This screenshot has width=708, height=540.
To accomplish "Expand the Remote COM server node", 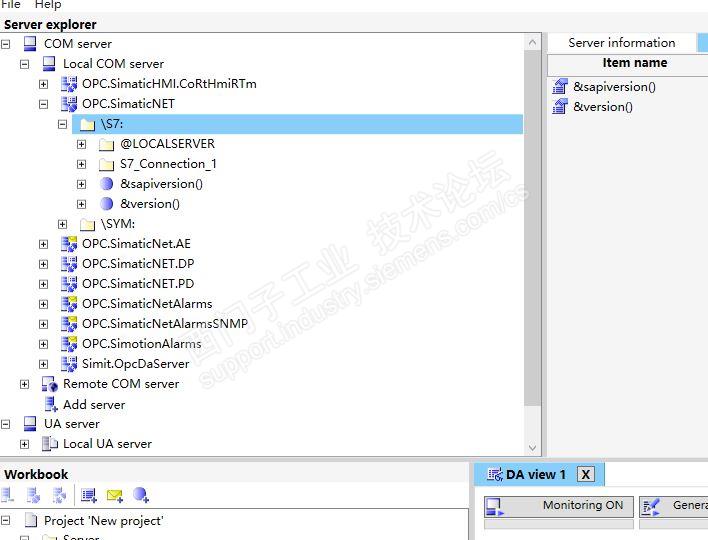I will (x=24, y=384).
